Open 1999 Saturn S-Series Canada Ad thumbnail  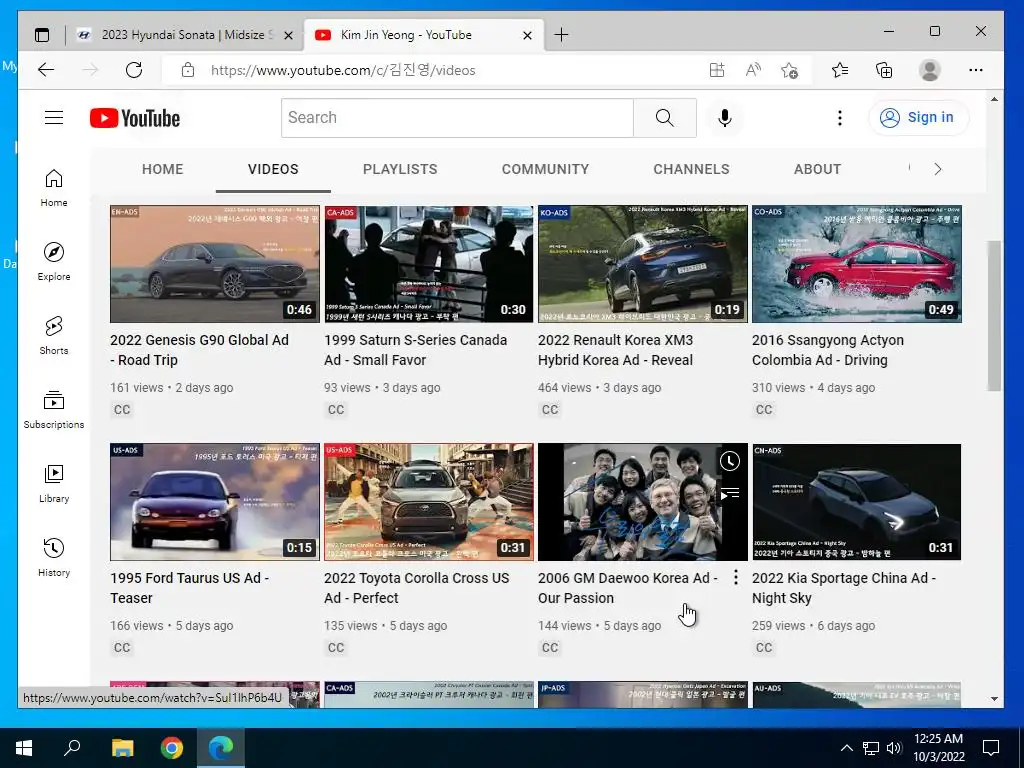click(x=428, y=264)
